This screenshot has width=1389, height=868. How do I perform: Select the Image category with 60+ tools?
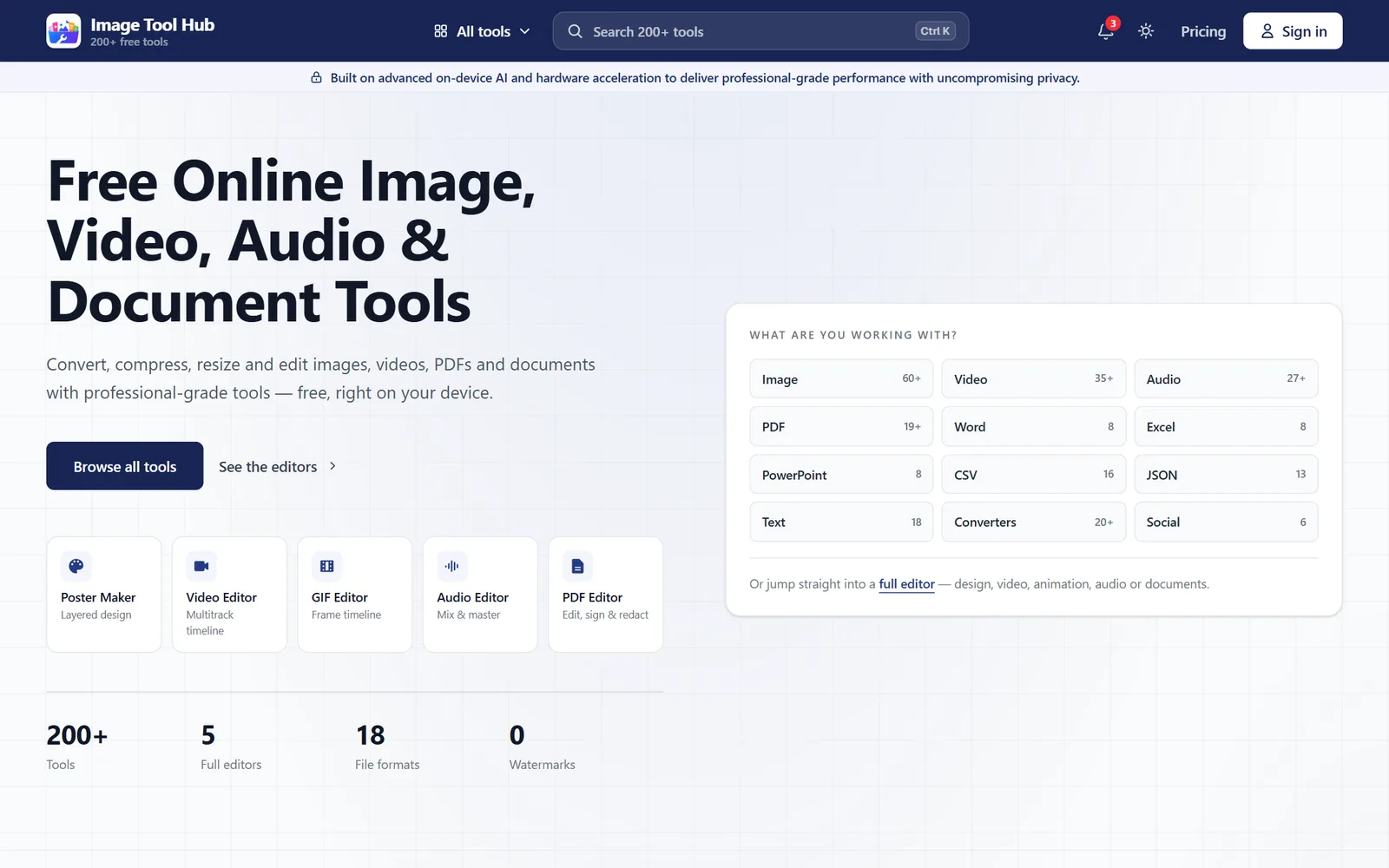(x=841, y=378)
